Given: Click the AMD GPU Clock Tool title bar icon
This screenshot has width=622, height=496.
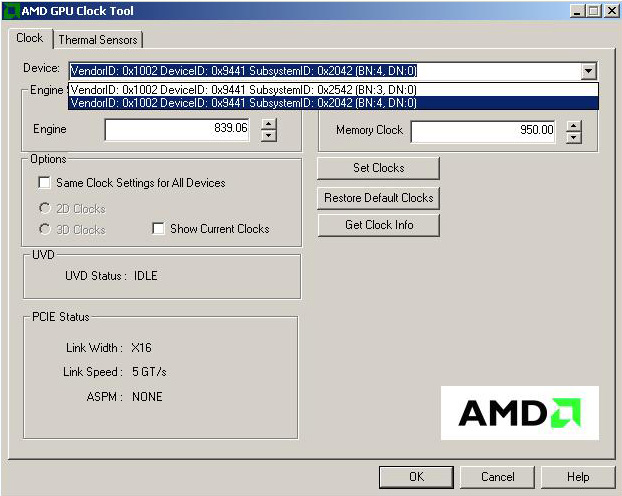Looking at the screenshot, I should point(11,10).
